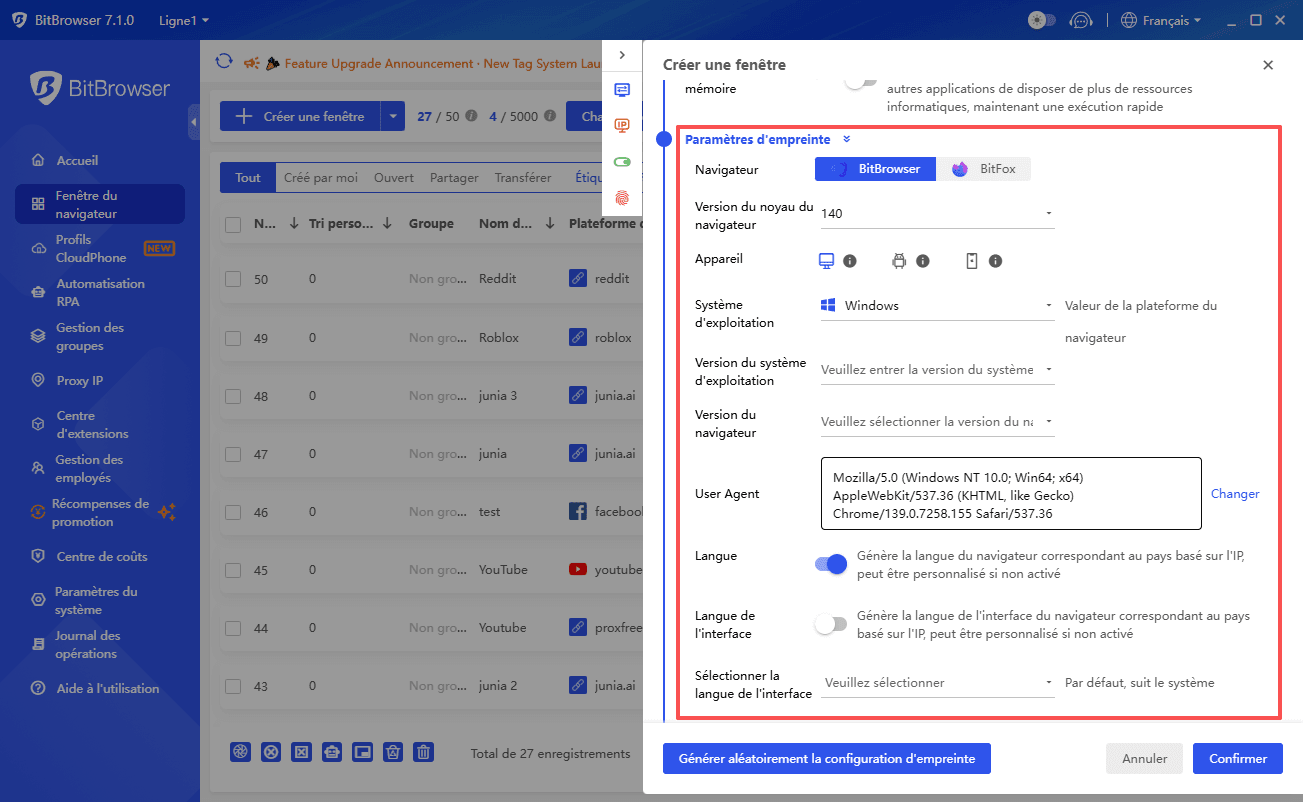Click the headset support icon in the title bar
The height and width of the screenshot is (802, 1303).
(x=1081, y=19)
